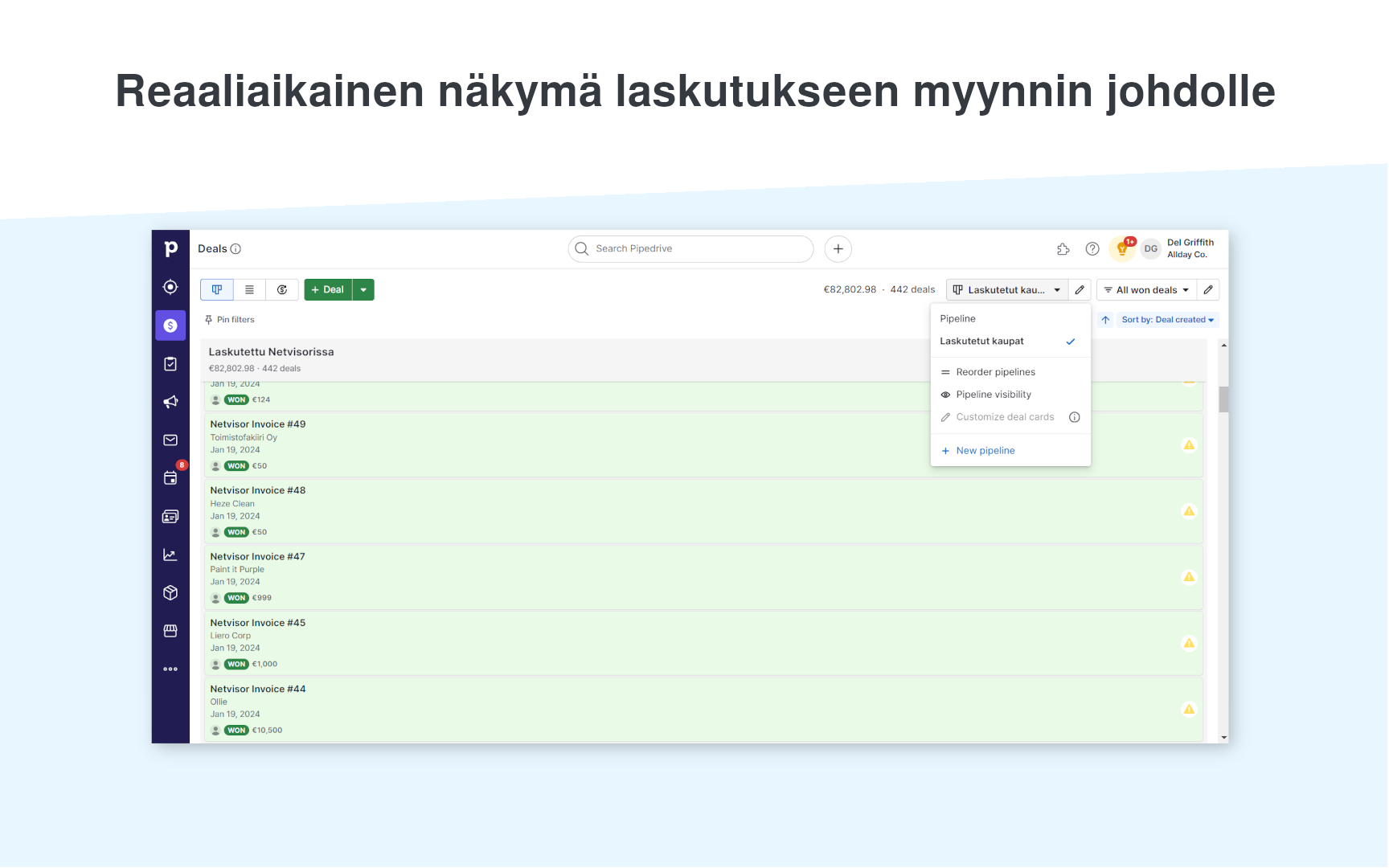Open the Insights chart icon in the sidebar
Screen dimensions: 1389x868
(170, 555)
